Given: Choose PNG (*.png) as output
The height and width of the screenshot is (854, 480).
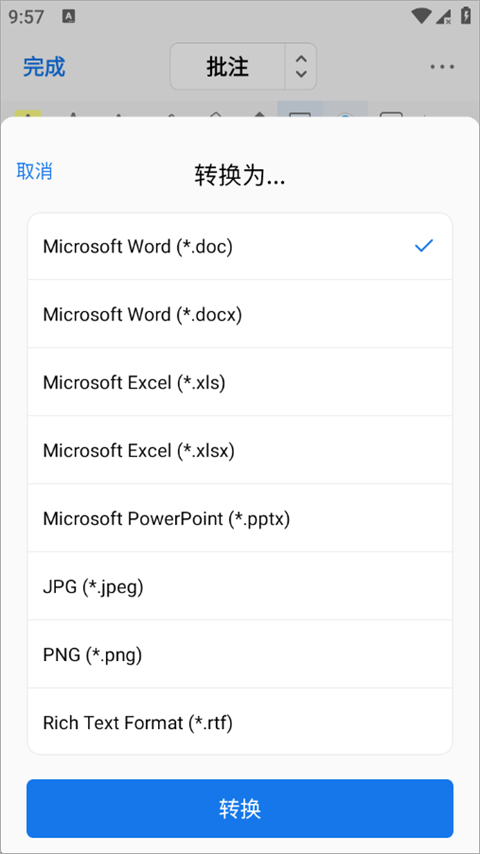Looking at the screenshot, I should tap(240, 655).
